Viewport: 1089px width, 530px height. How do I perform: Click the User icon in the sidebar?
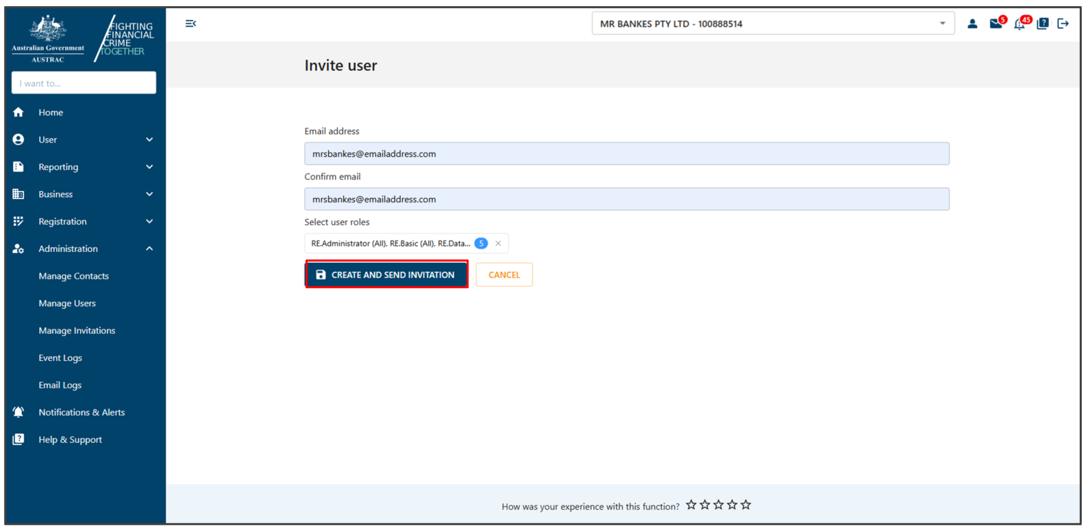pos(19,140)
